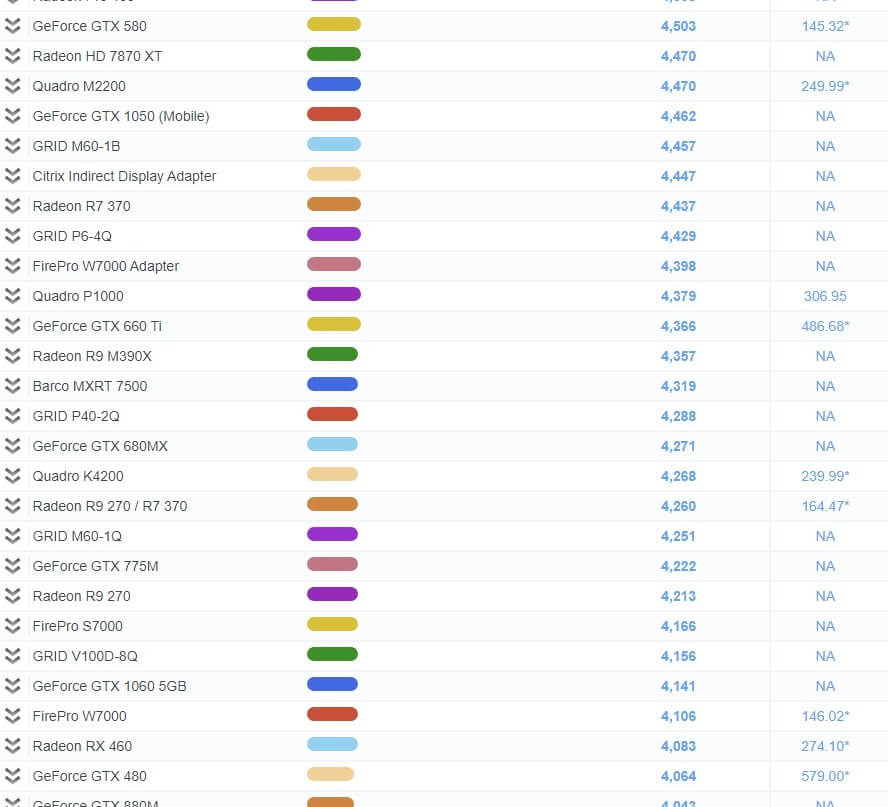
Task: Open the Radeon R9 270 link
Action: (x=82, y=596)
